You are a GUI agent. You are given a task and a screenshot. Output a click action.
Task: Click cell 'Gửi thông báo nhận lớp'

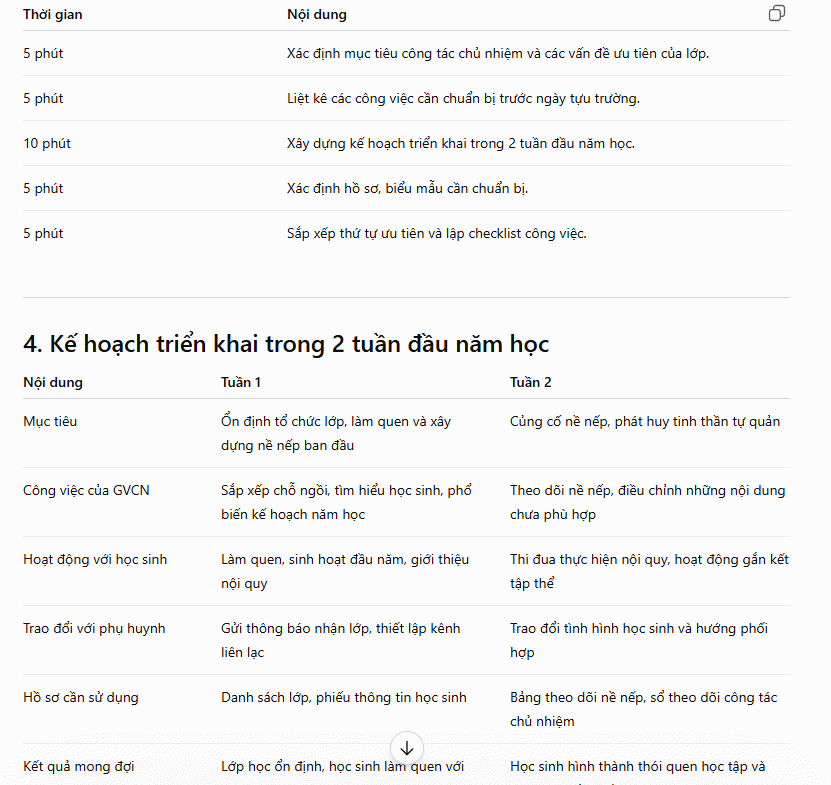pos(340,640)
